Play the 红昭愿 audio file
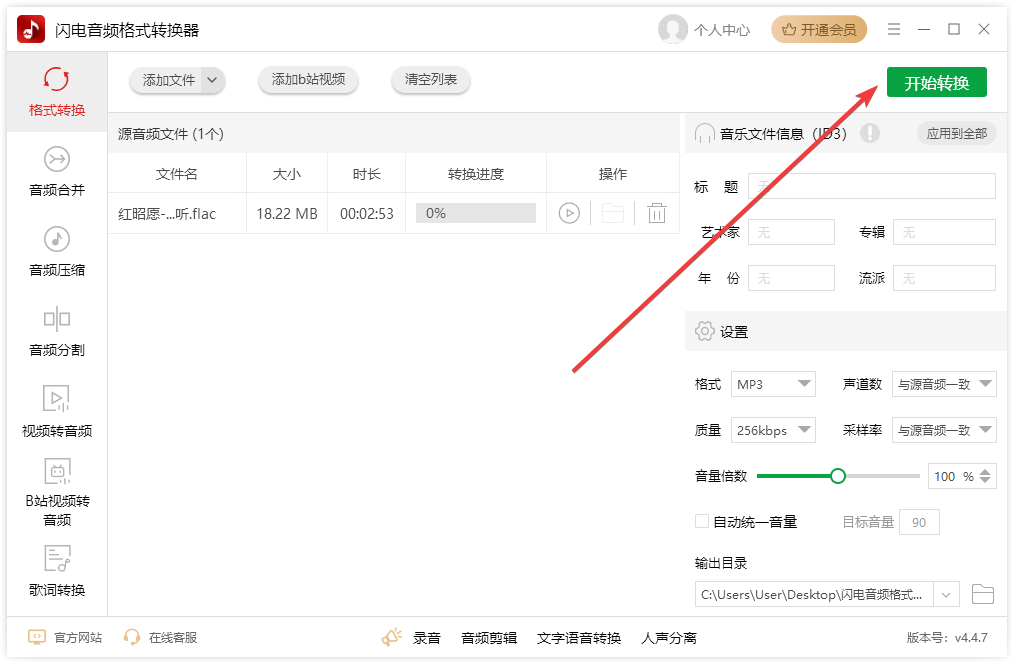 [x=569, y=212]
